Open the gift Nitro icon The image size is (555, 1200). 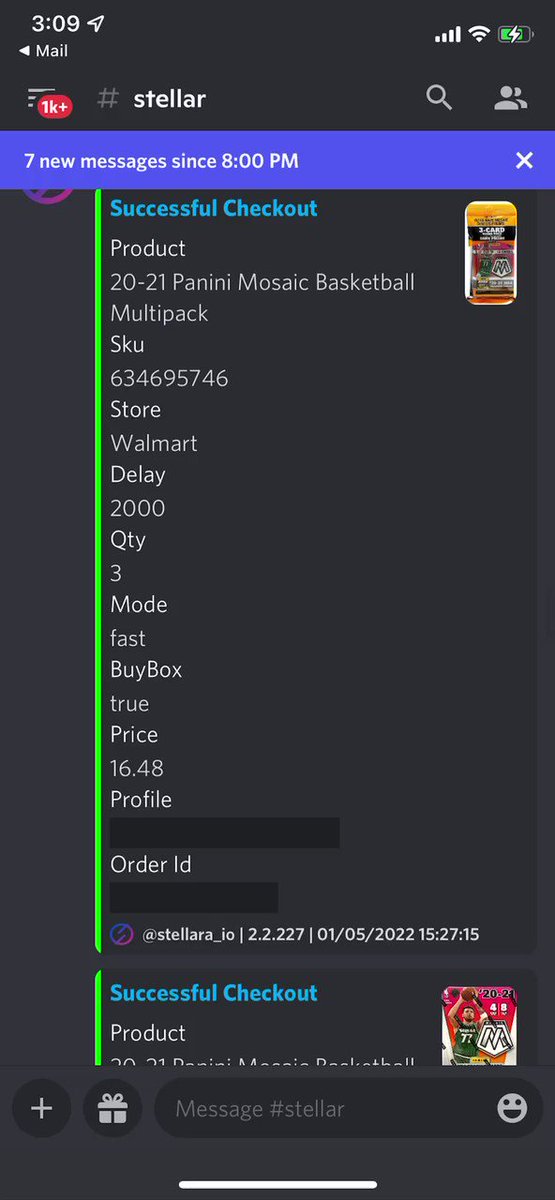click(112, 1109)
